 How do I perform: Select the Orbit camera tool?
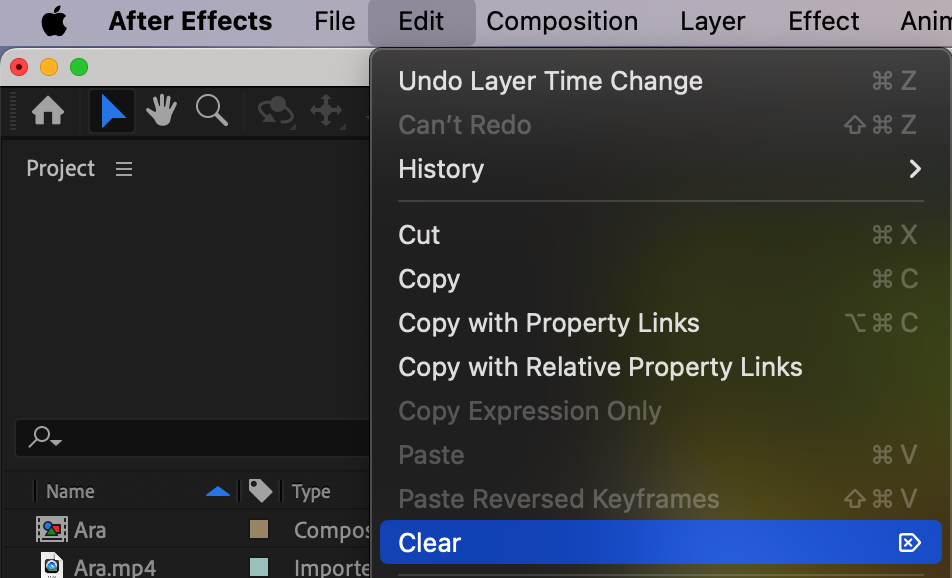coord(276,111)
